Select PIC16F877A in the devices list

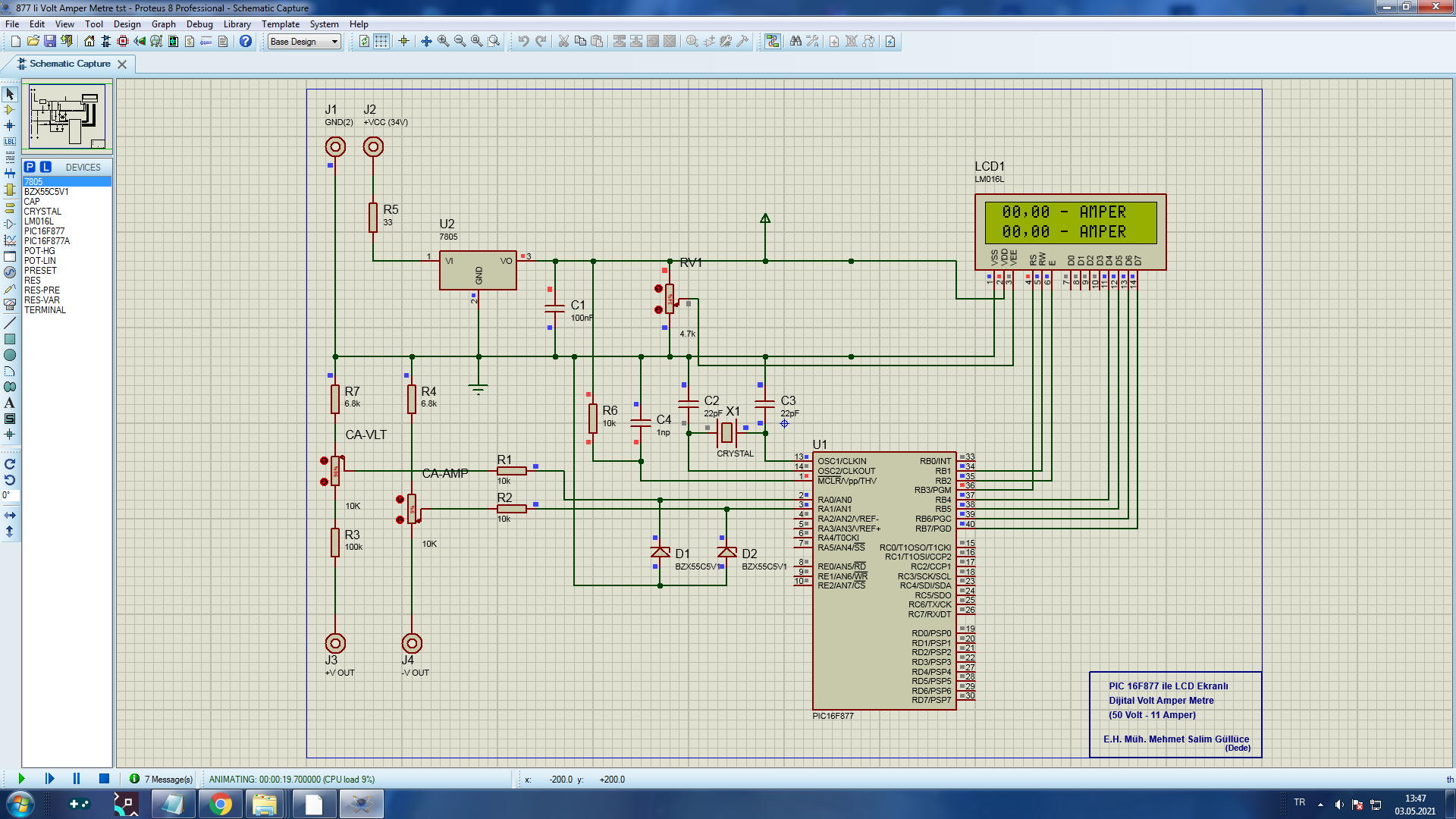[x=67, y=241]
